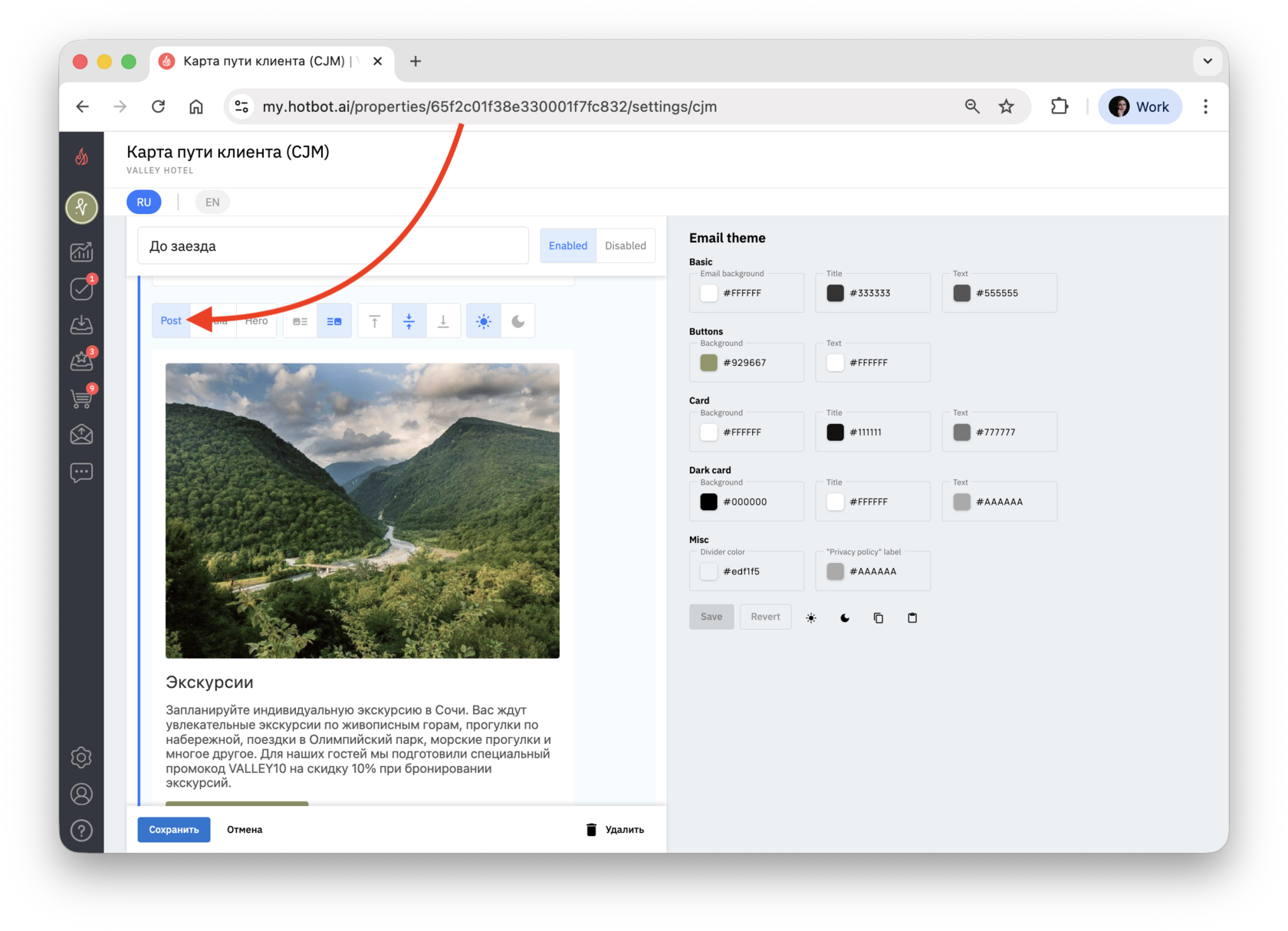
Task: Open the shopping cart sidebar icon
Action: click(82, 398)
